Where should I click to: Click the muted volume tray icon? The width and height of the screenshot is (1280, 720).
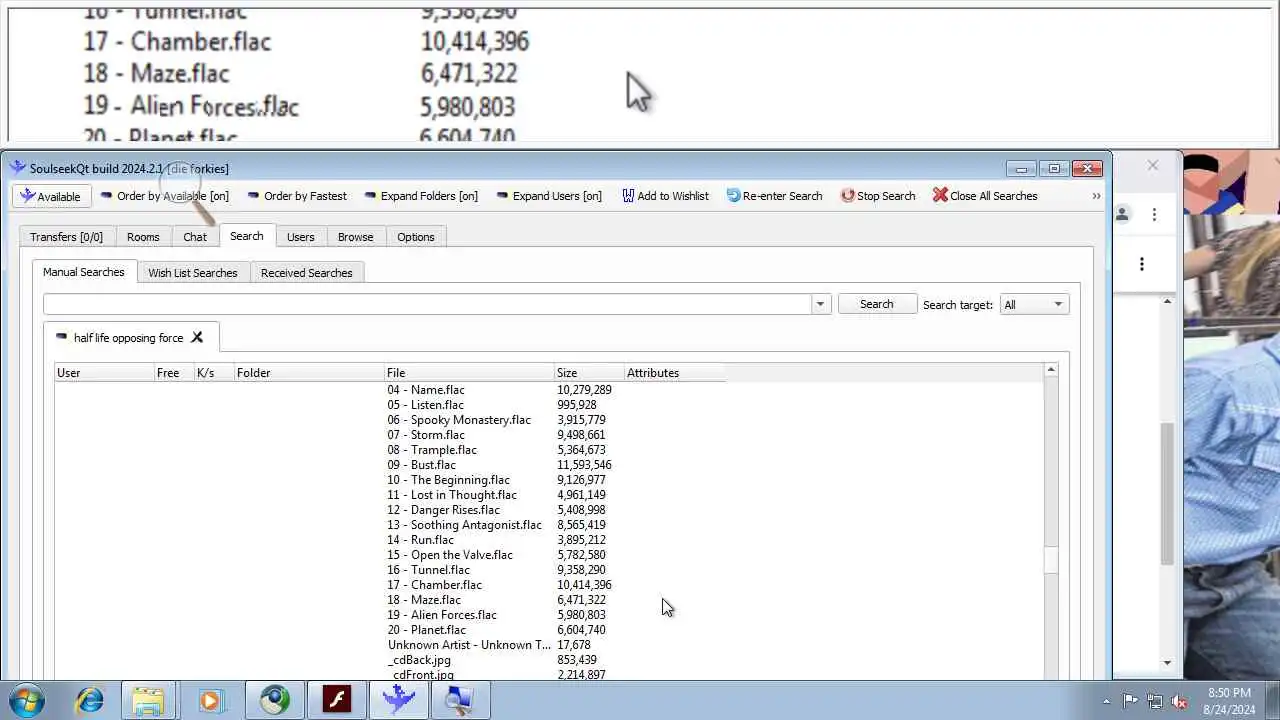point(1179,701)
